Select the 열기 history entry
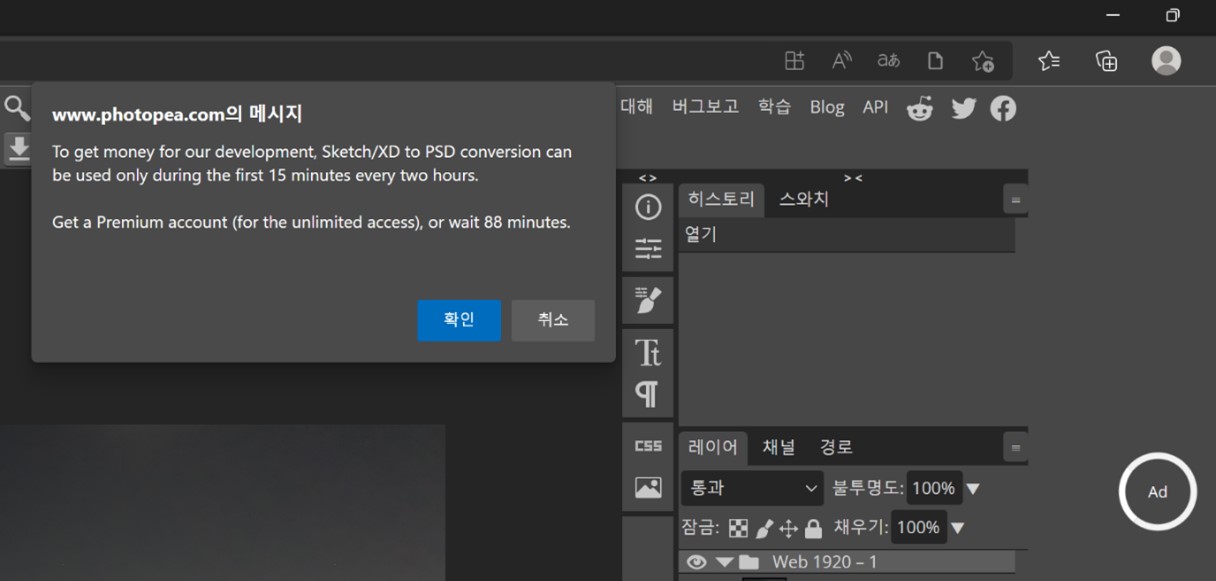The width and height of the screenshot is (1216, 581). tap(847, 235)
